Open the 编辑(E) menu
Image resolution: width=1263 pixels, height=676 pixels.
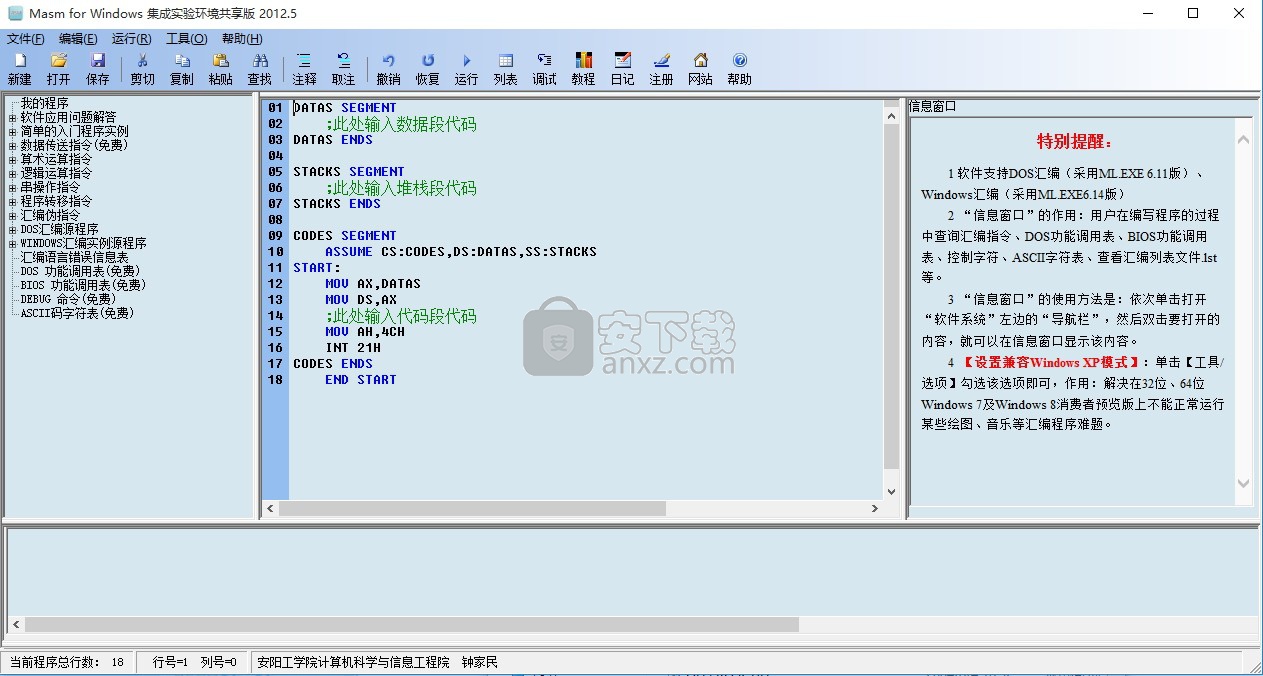78,39
